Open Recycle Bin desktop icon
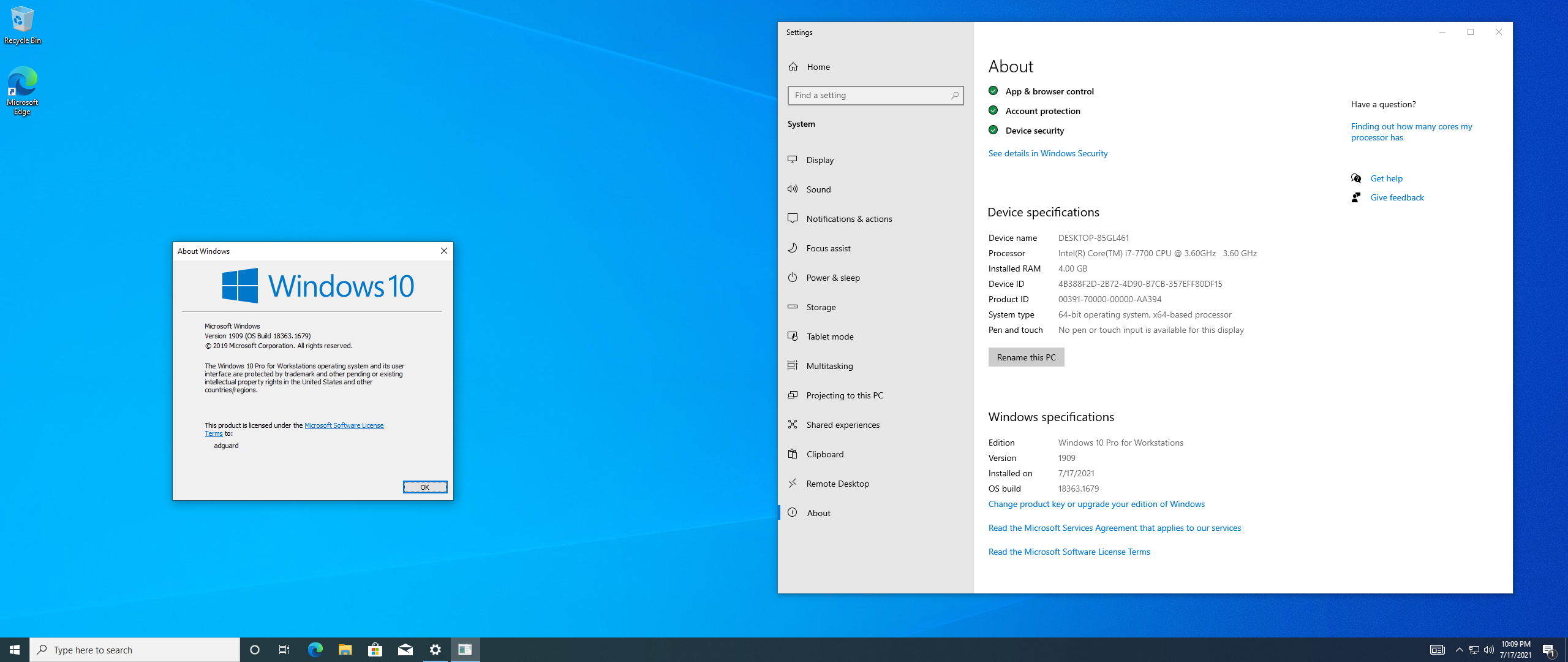 pos(22,26)
